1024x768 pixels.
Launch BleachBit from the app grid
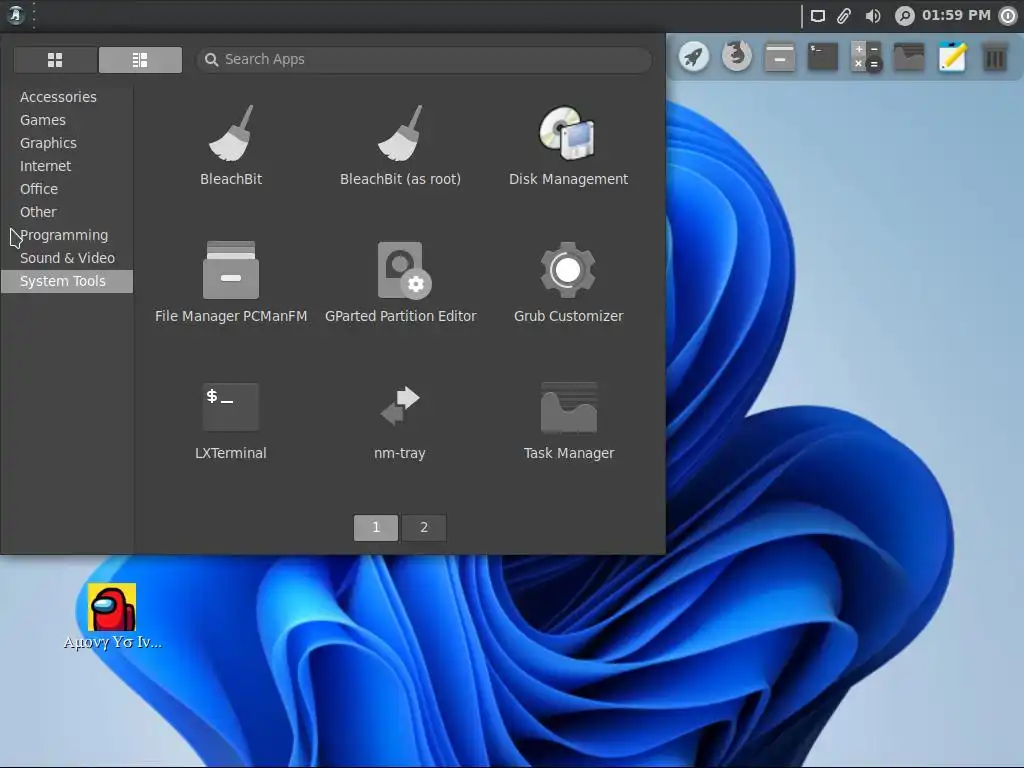point(231,146)
